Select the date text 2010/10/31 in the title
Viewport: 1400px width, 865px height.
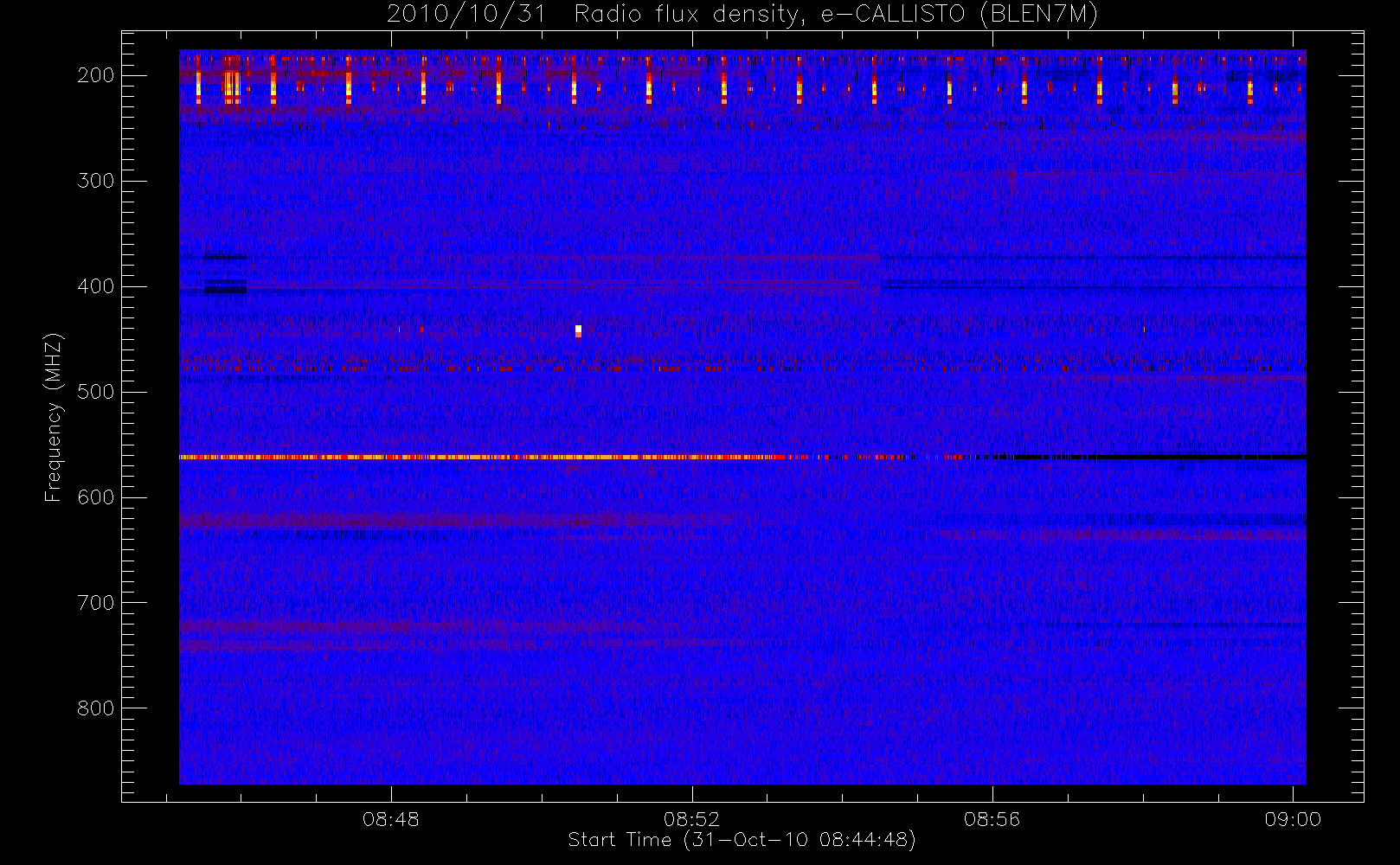466,15
